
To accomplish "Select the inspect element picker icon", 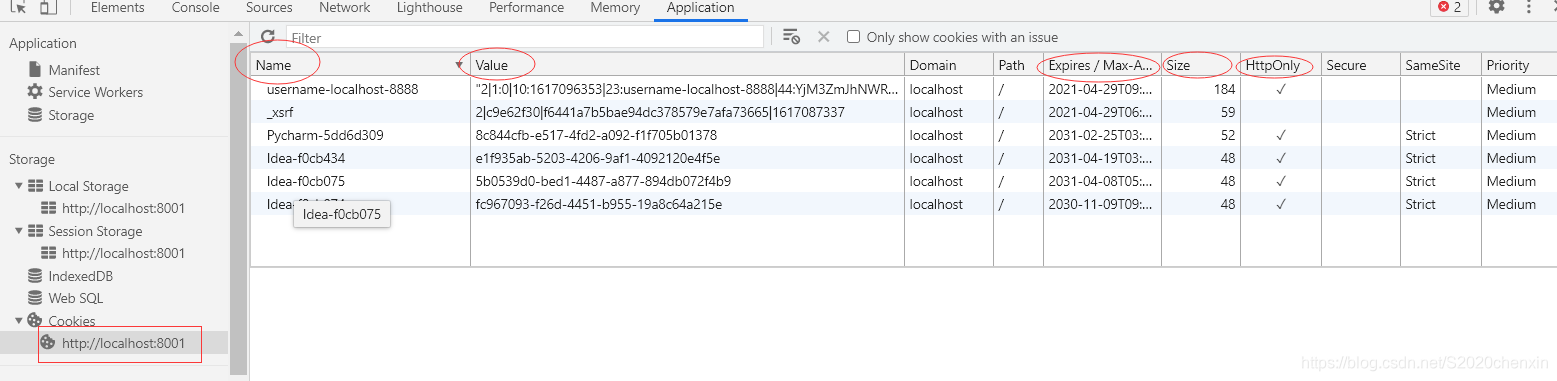I will pyautogui.click(x=19, y=7).
